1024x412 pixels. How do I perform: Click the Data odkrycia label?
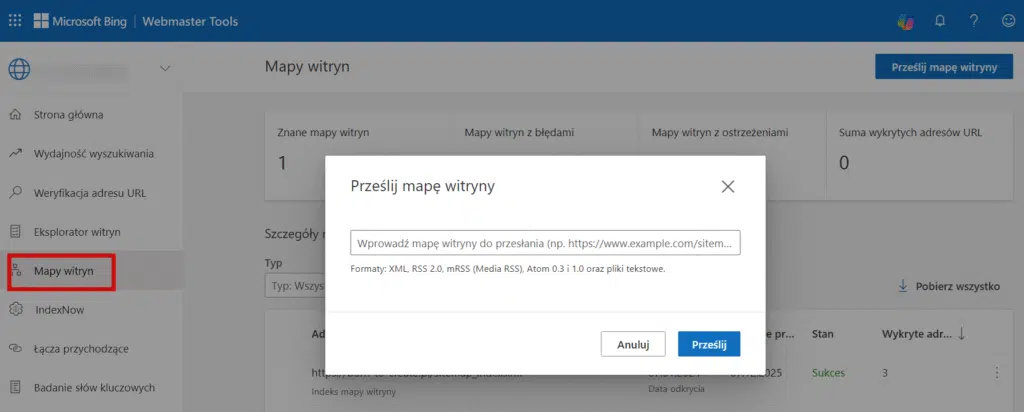tap(675, 388)
